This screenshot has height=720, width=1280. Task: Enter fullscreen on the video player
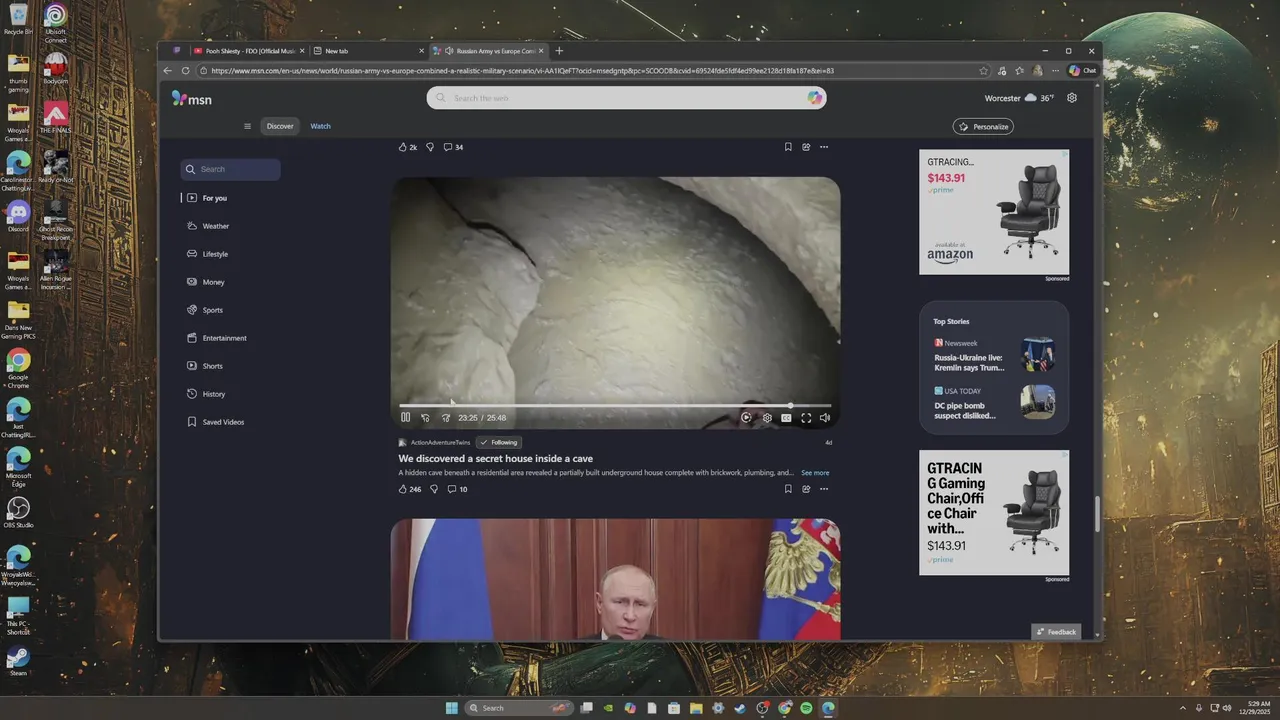pyautogui.click(x=806, y=418)
